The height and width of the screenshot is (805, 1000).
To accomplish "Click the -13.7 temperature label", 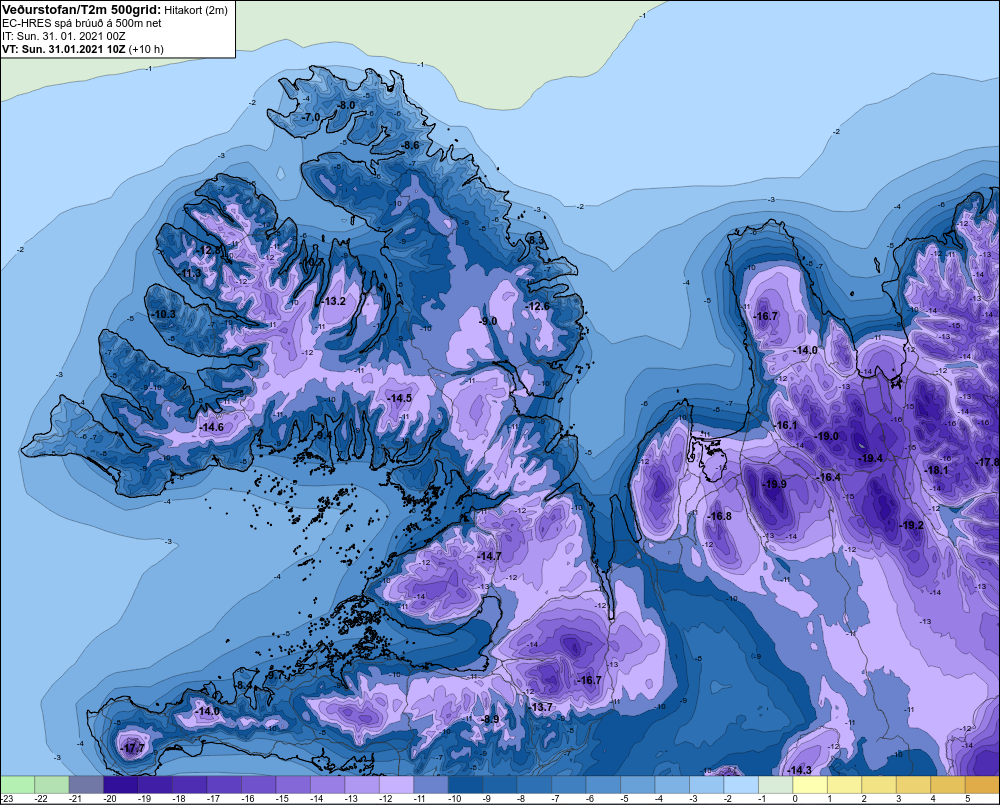I will coord(540,707).
